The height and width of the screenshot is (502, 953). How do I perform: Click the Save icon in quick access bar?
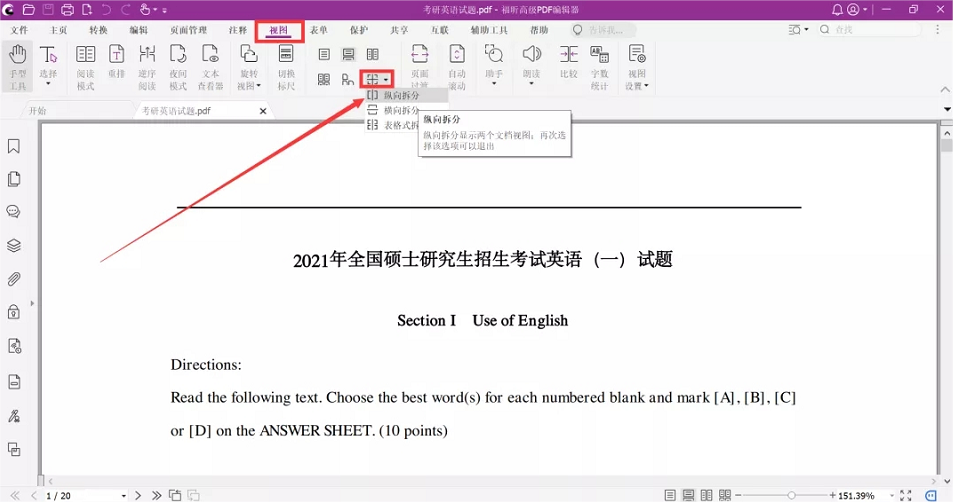pos(48,10)
